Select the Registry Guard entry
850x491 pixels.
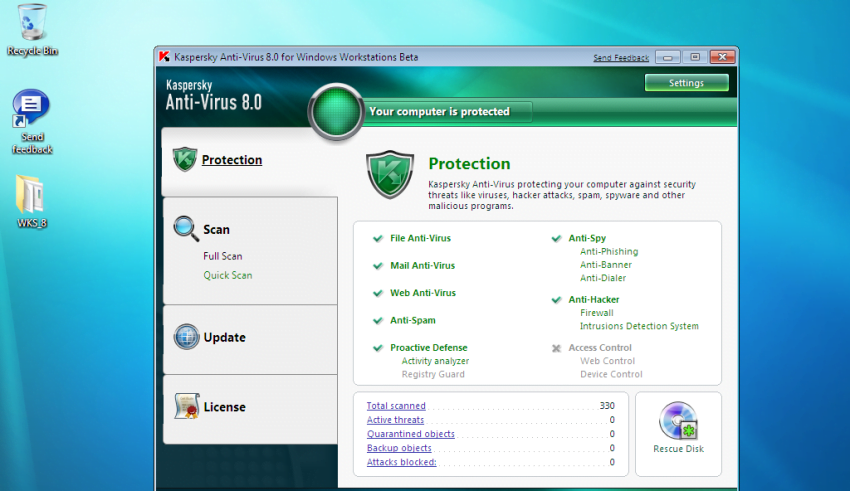tap(433, 374)
